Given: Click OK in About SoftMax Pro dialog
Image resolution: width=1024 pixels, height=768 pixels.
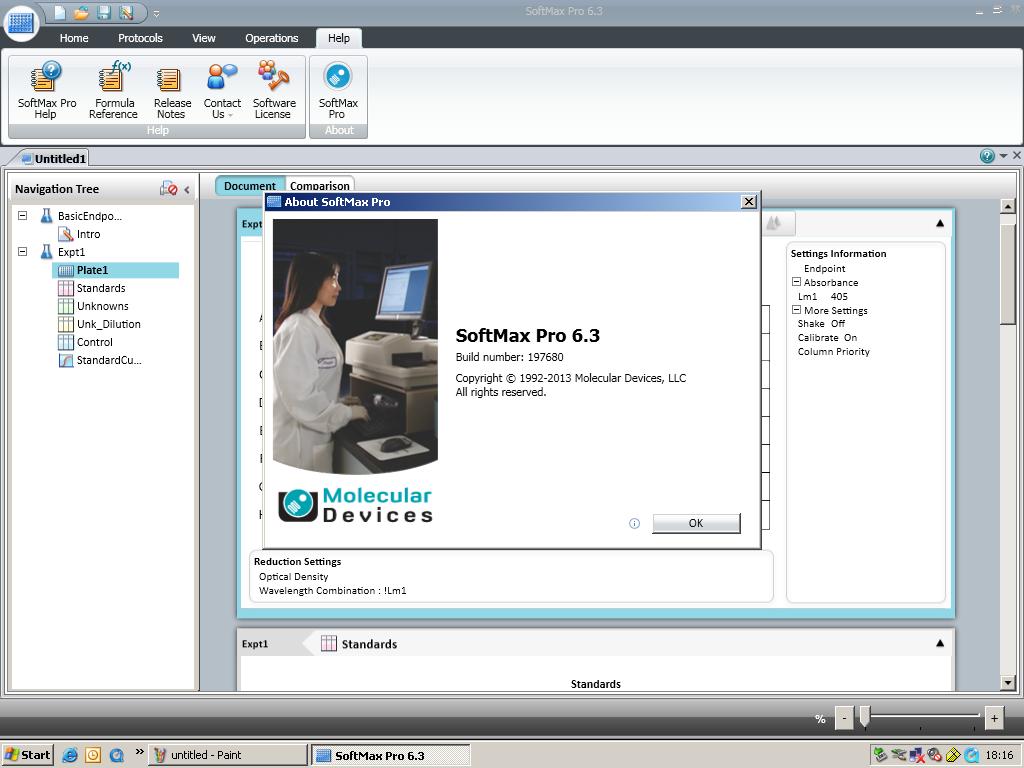Looking at the screenshot, I should tap(696, 523).
